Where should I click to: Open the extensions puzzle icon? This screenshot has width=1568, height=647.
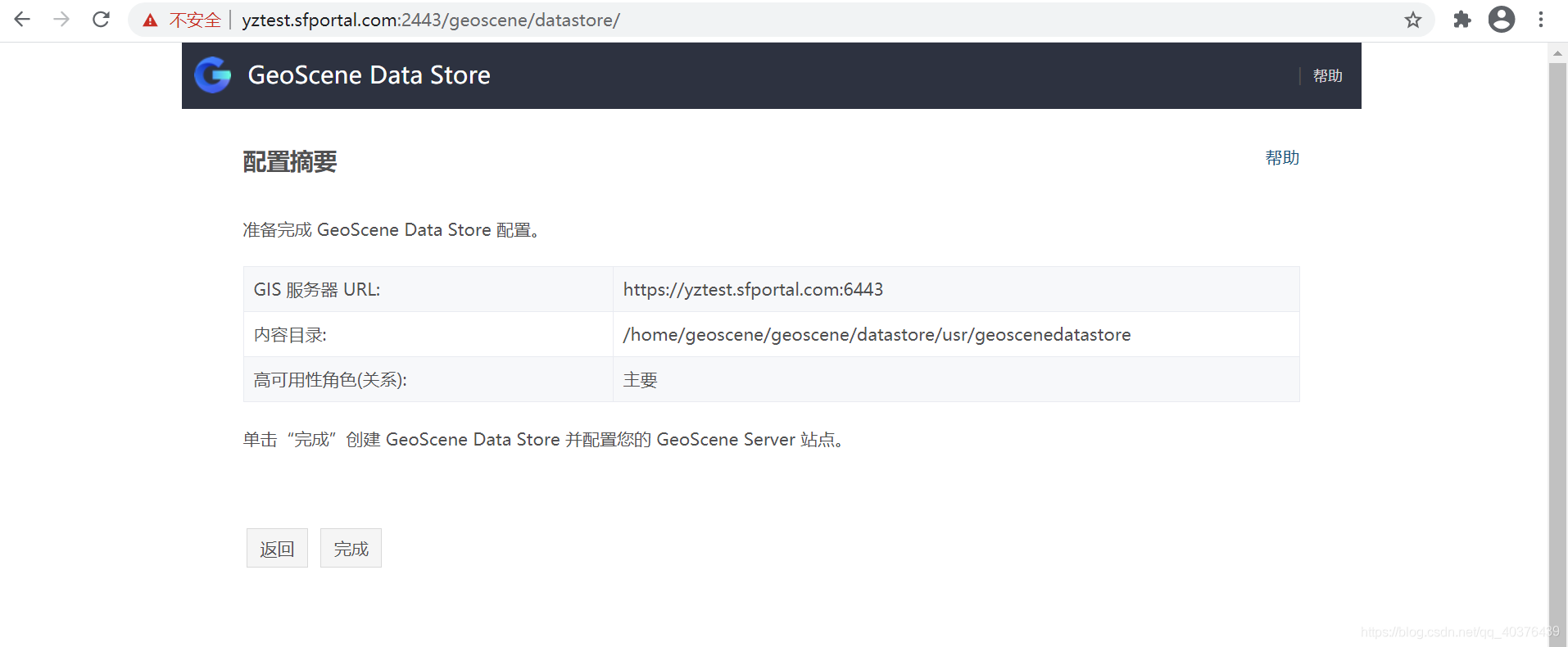click(x=1462, y=20)
